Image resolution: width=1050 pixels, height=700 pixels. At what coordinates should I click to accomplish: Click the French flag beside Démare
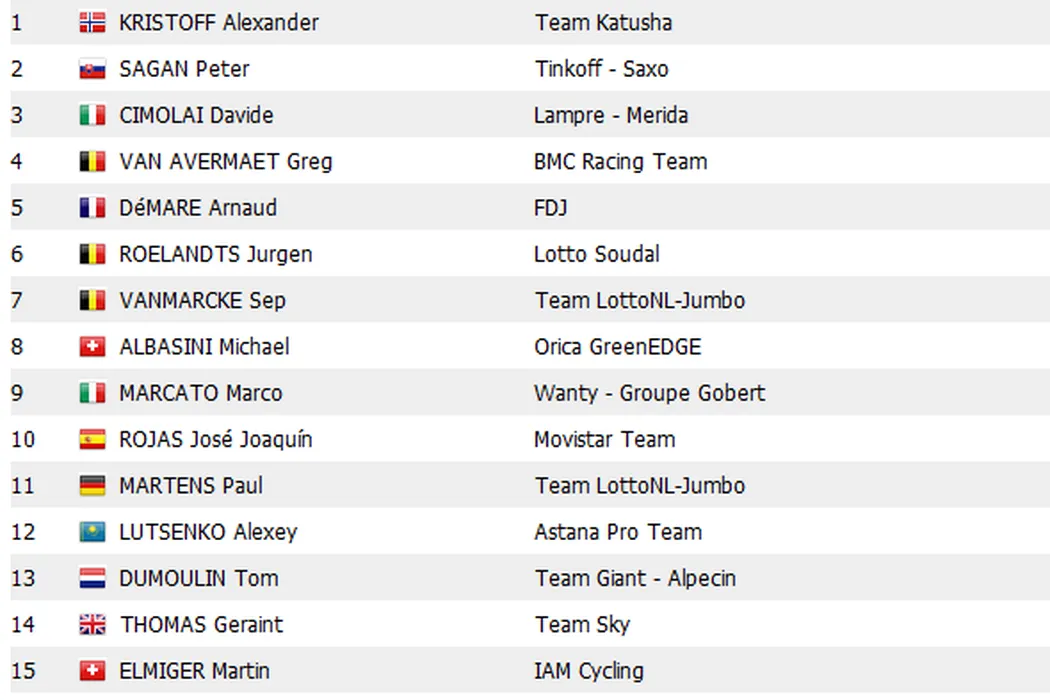click(x=92, y=208)
